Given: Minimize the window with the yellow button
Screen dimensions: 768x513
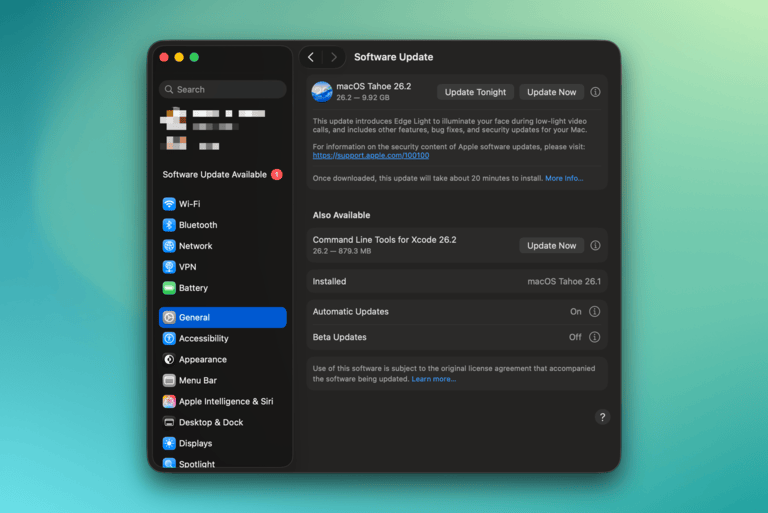Looking at the screenshot, I should coord(179,57).
